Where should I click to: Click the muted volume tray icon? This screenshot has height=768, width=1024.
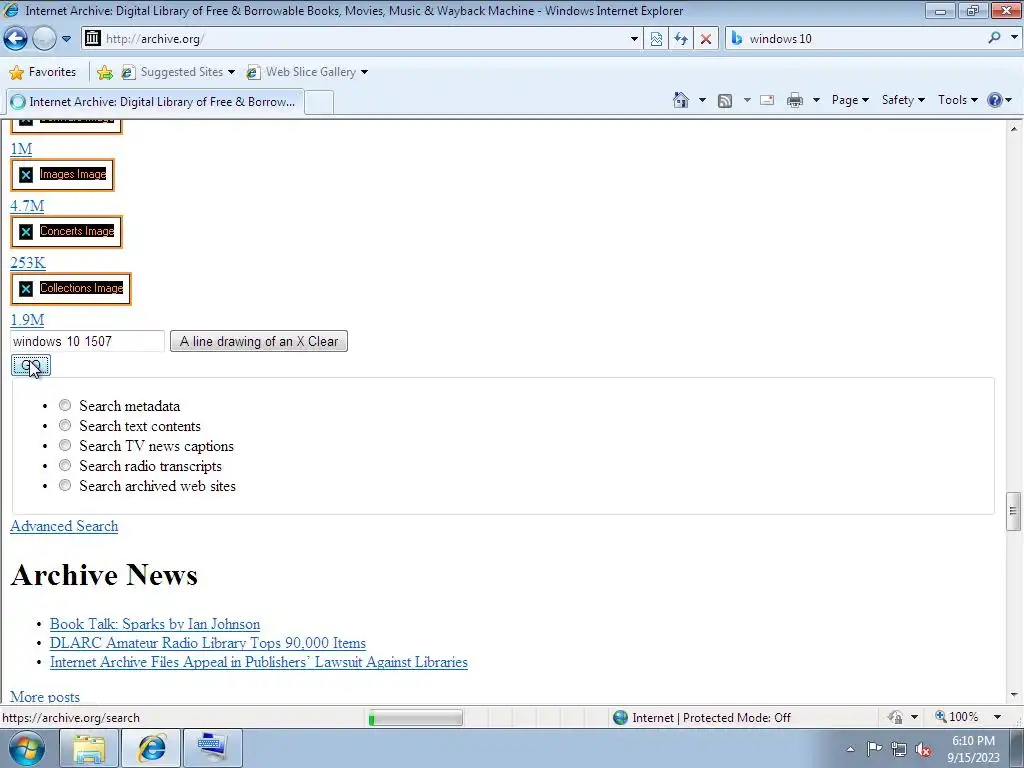point(923,749)
